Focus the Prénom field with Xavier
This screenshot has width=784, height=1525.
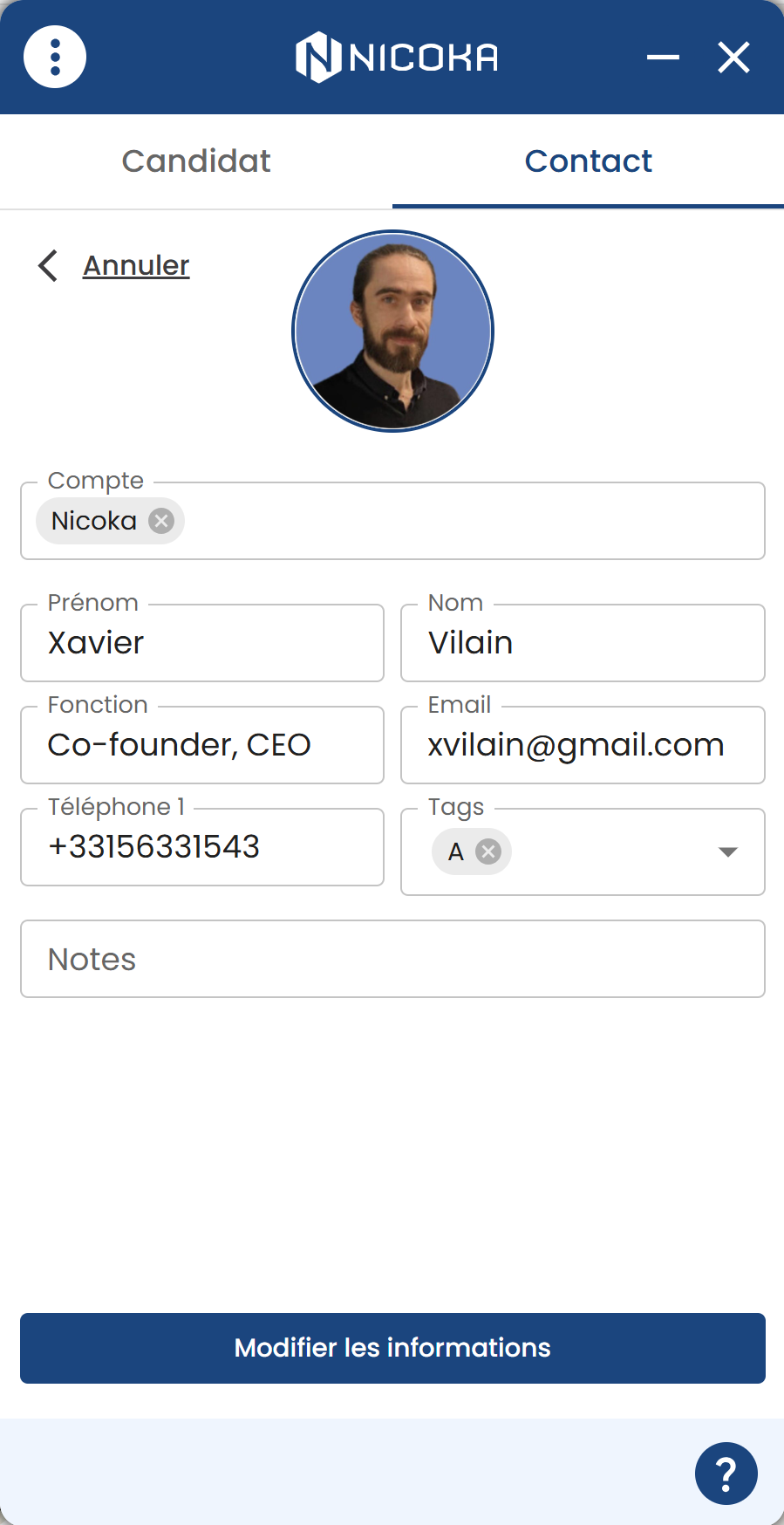202,643
